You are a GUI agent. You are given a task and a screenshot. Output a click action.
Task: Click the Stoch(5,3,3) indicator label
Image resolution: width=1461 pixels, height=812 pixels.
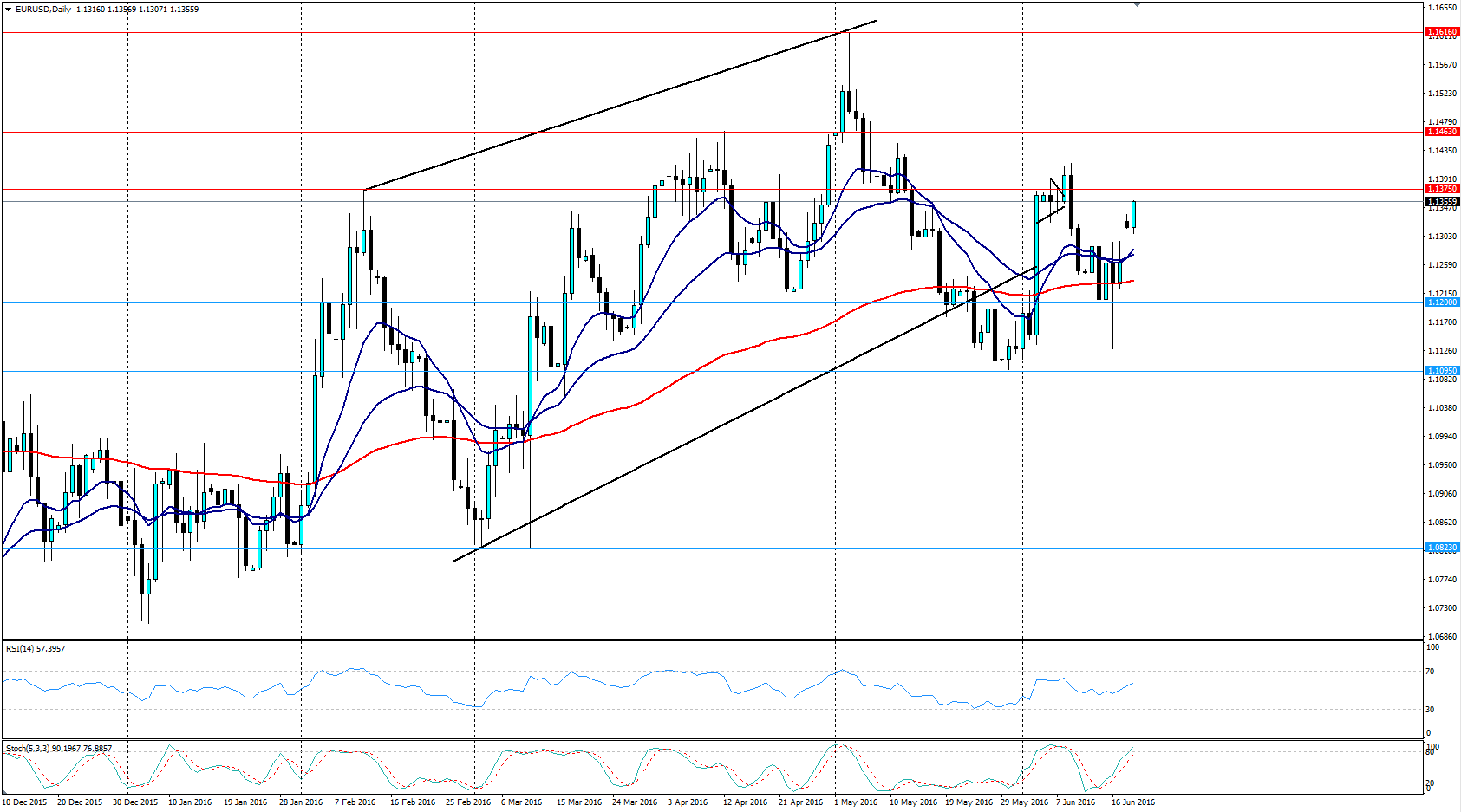tap(59, 749)
